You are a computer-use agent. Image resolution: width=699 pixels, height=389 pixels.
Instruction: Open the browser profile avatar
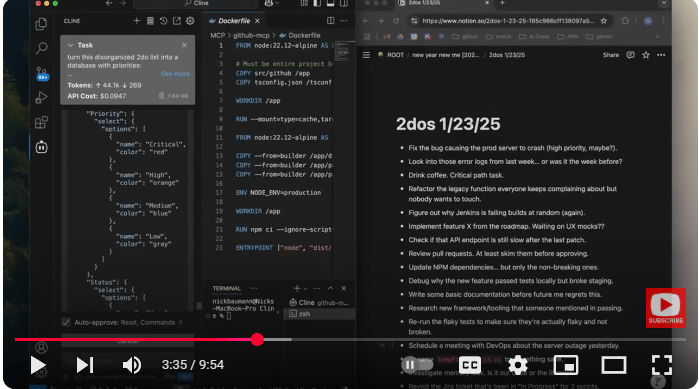click(x=648, y=21)
